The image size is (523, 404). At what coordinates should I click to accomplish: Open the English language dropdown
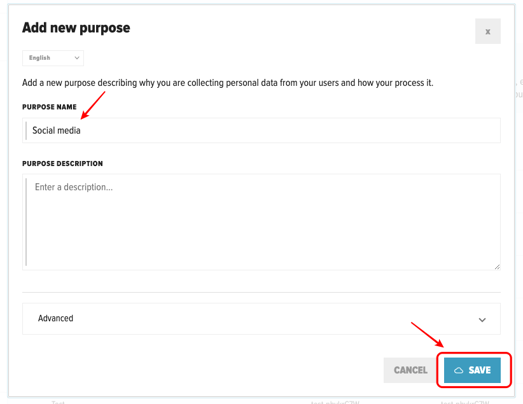pyautogui.click(x=53, y=58)
